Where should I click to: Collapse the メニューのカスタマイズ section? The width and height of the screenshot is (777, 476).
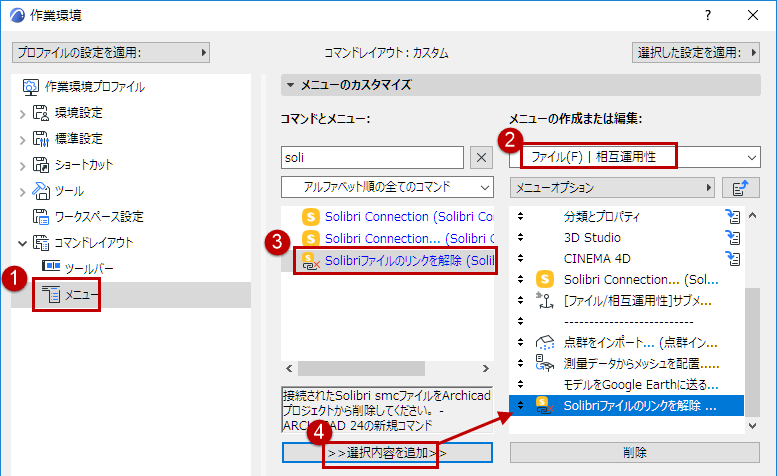click(290, 85)
